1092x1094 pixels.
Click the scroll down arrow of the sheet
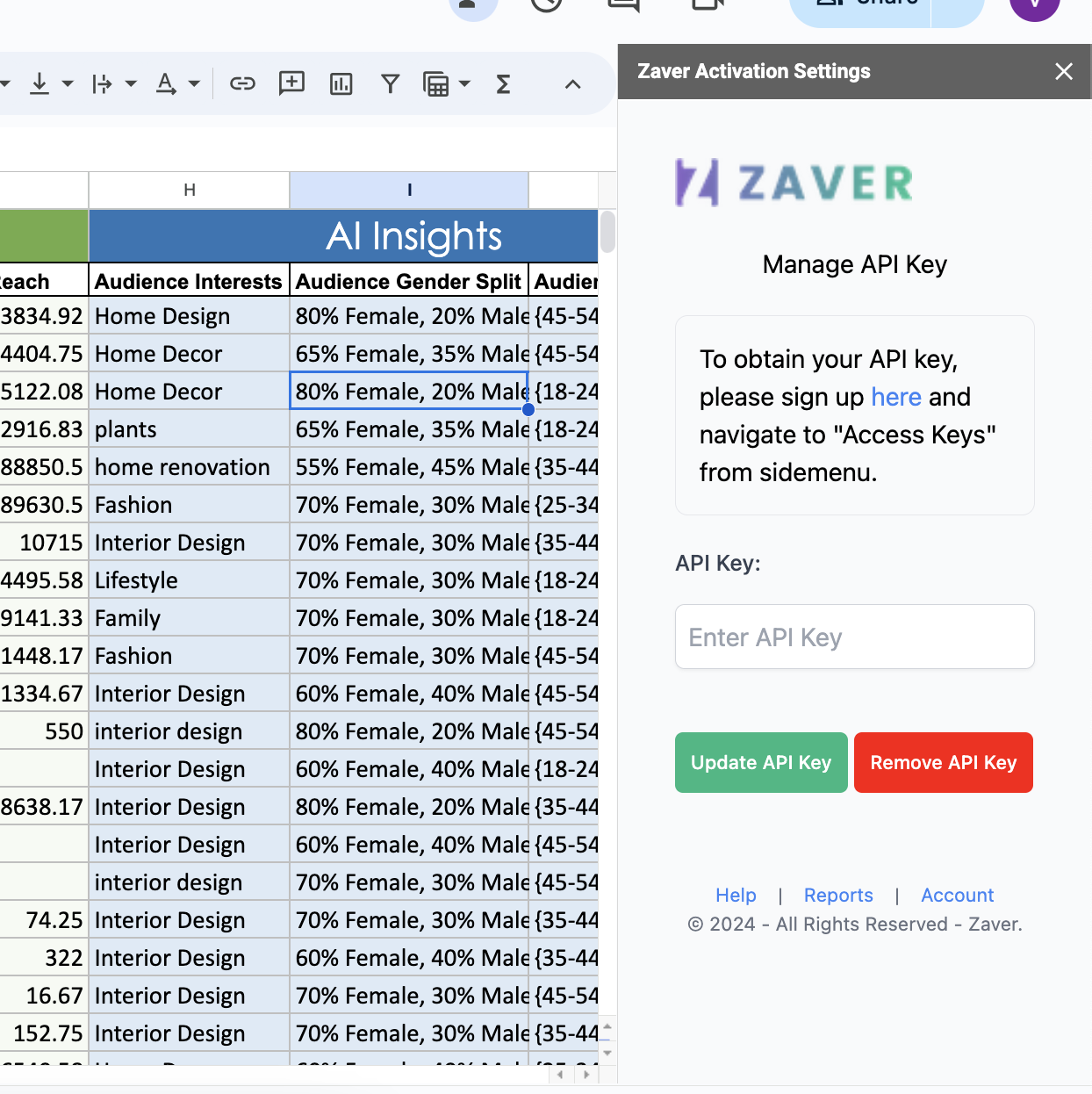click(x=607, y=1052)
